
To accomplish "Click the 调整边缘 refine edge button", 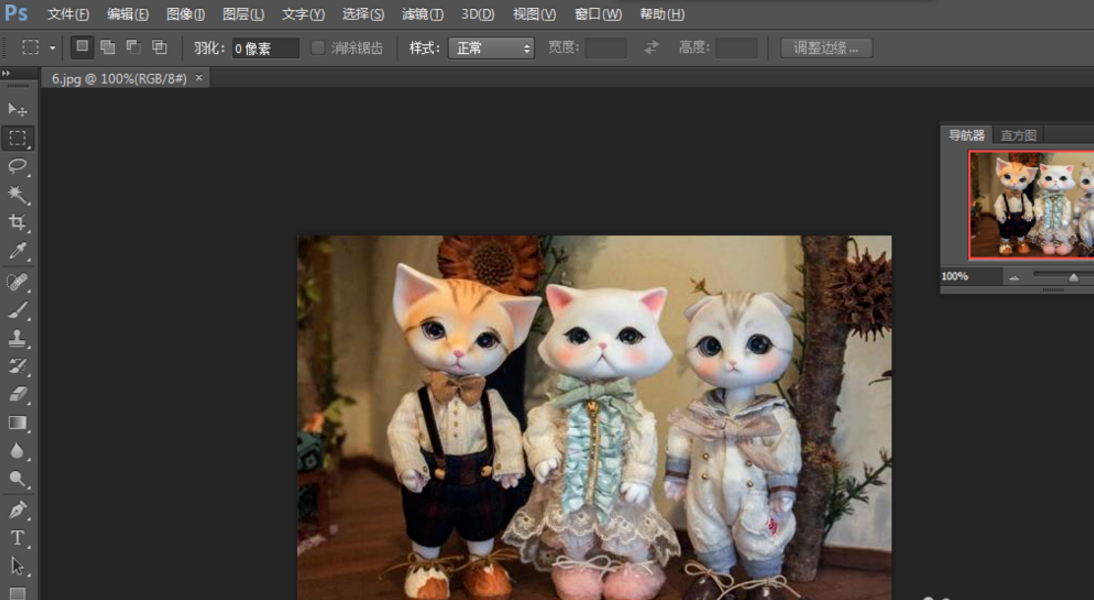I will (826, 48).
